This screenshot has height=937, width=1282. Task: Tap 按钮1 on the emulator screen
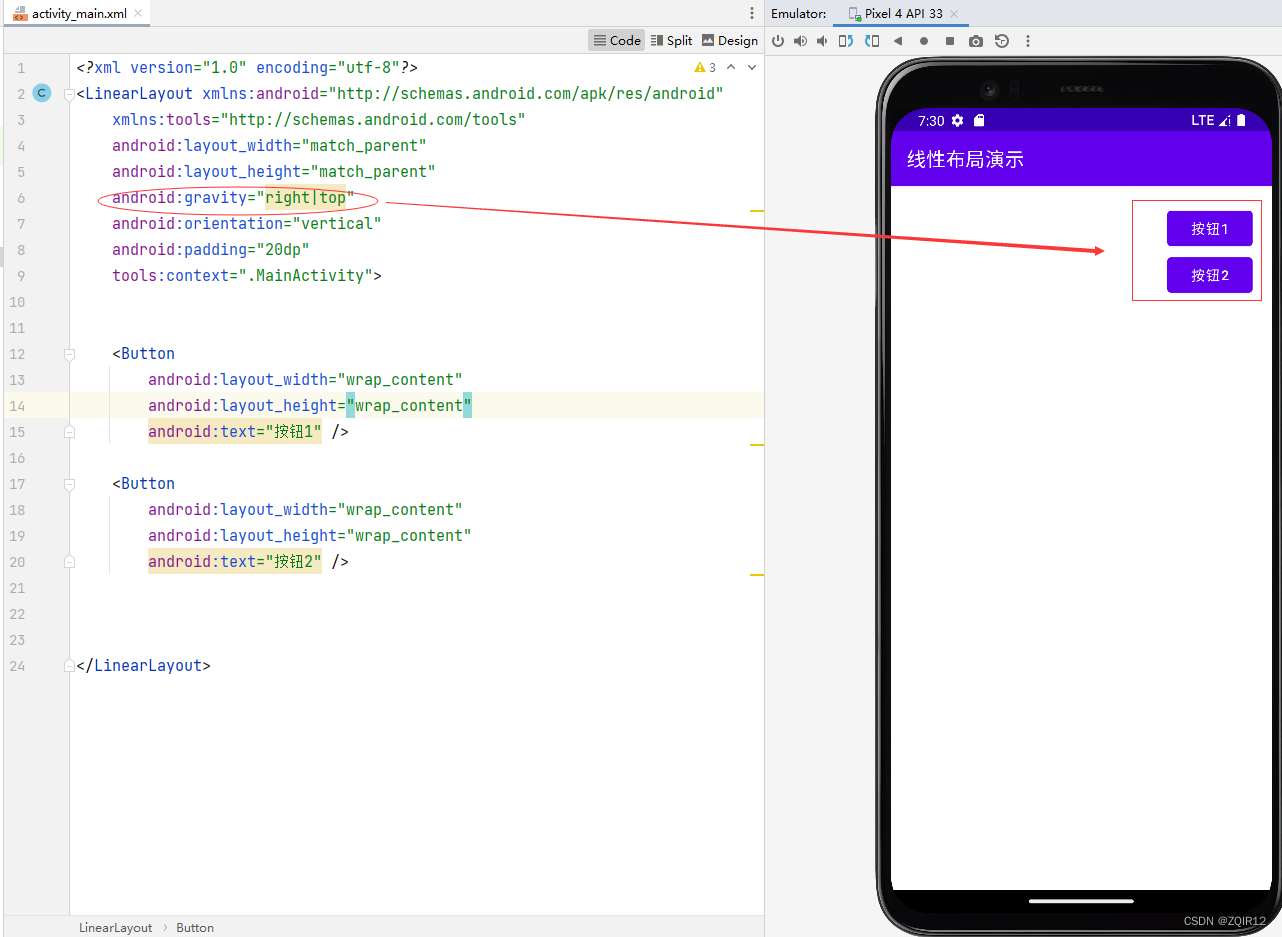(x=1210, y=228)
